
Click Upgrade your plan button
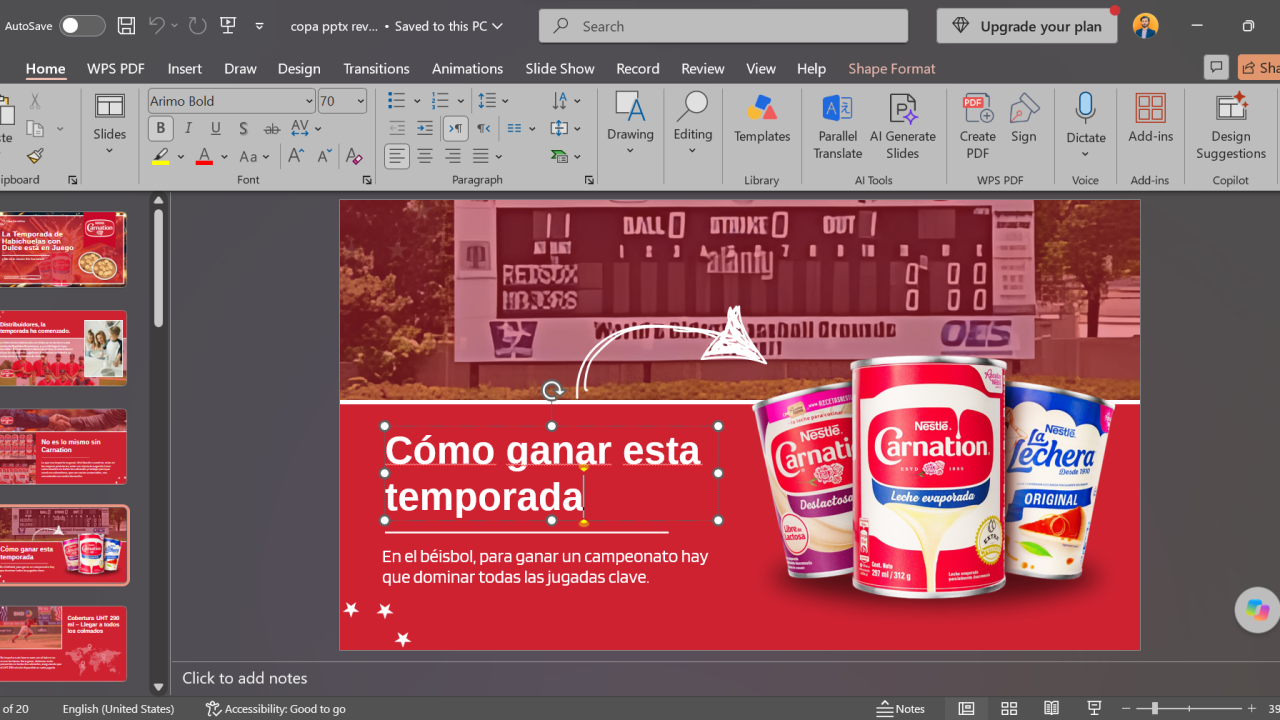point(1027,26)
